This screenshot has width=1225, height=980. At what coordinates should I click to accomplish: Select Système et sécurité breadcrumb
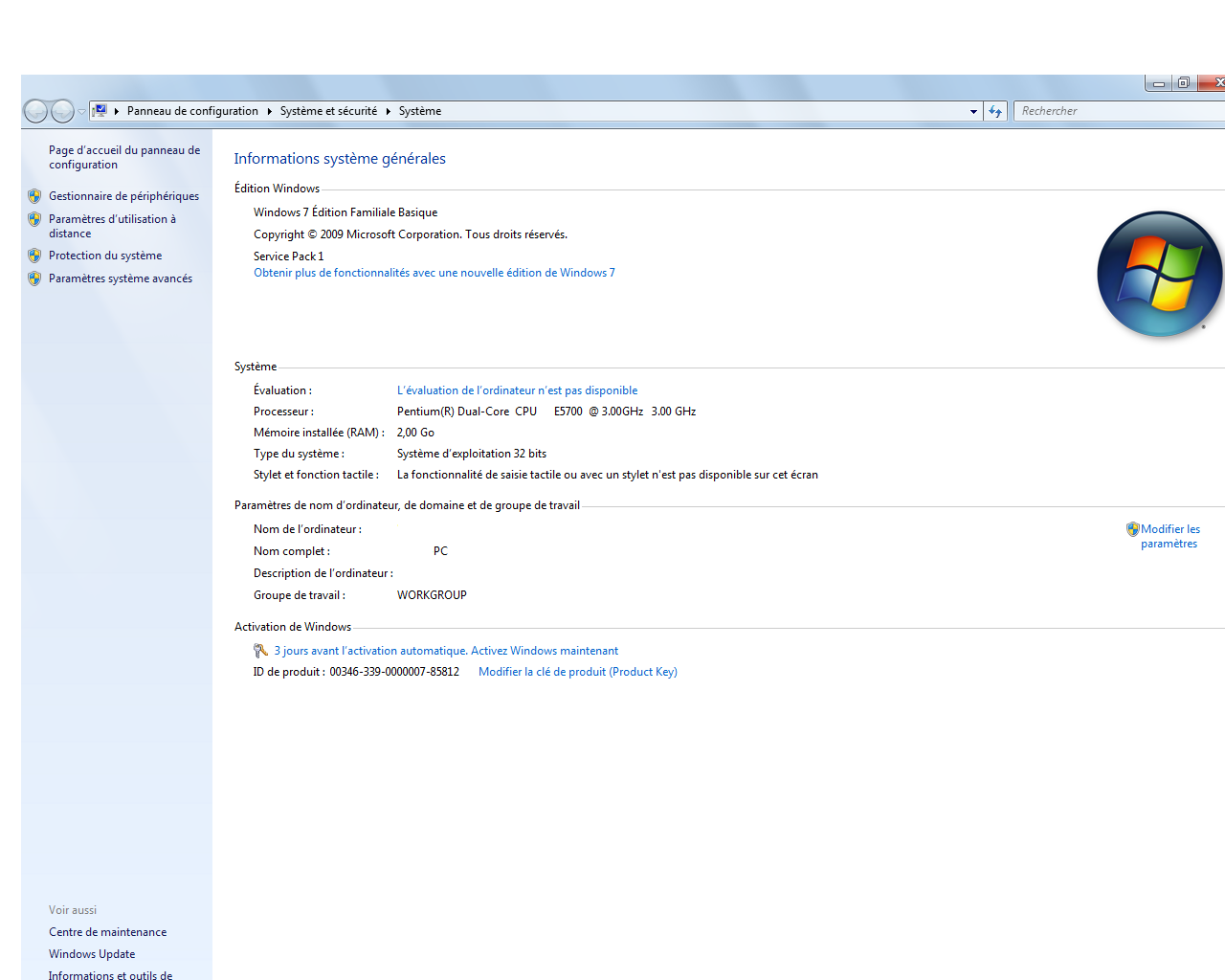click(328, 111)
